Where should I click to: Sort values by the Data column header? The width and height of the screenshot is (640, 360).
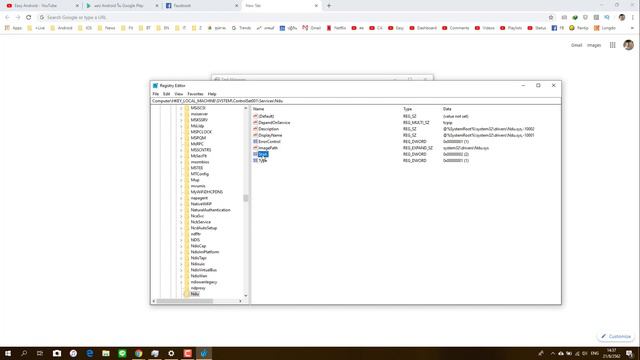coord(447,109)
